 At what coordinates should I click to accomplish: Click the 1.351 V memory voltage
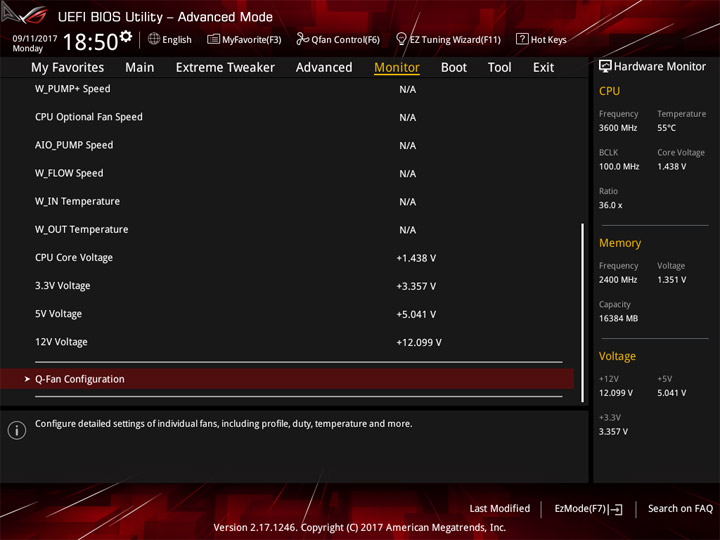[x=671, y=280]
